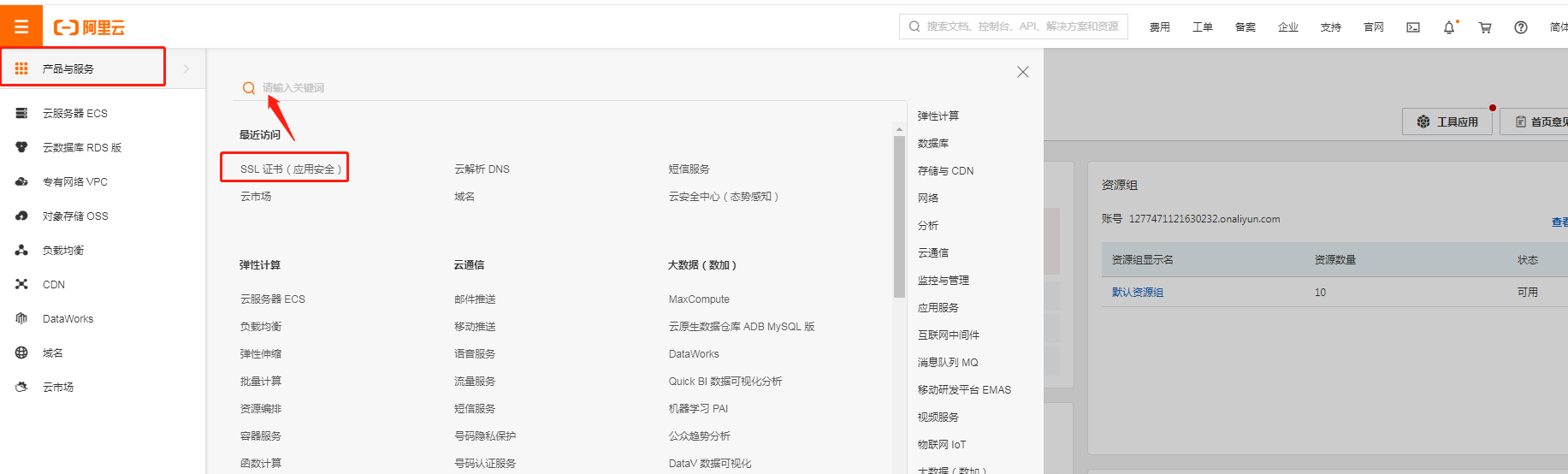Screen dimensions: 1568x474
Task: Open the notifications bell
Action: click(x=1449, y=27)
